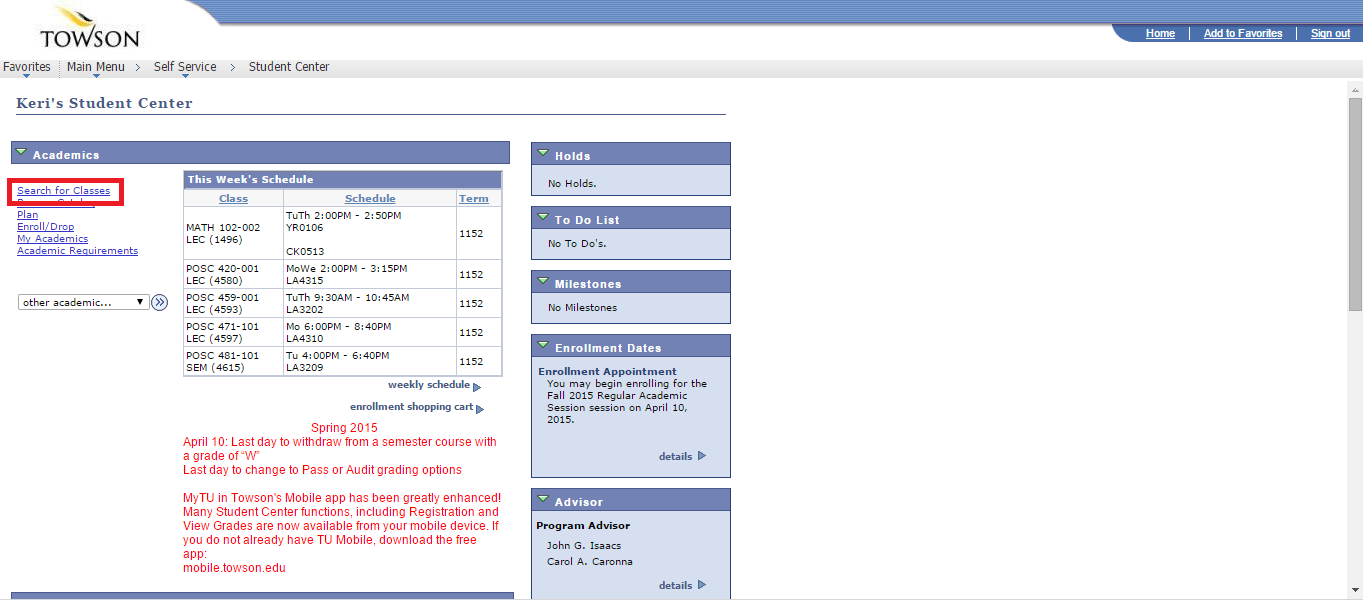The image size is (1363, 600).
Task: Open Main Menu in the breadcrumb bar
Action: pos(96,66)
